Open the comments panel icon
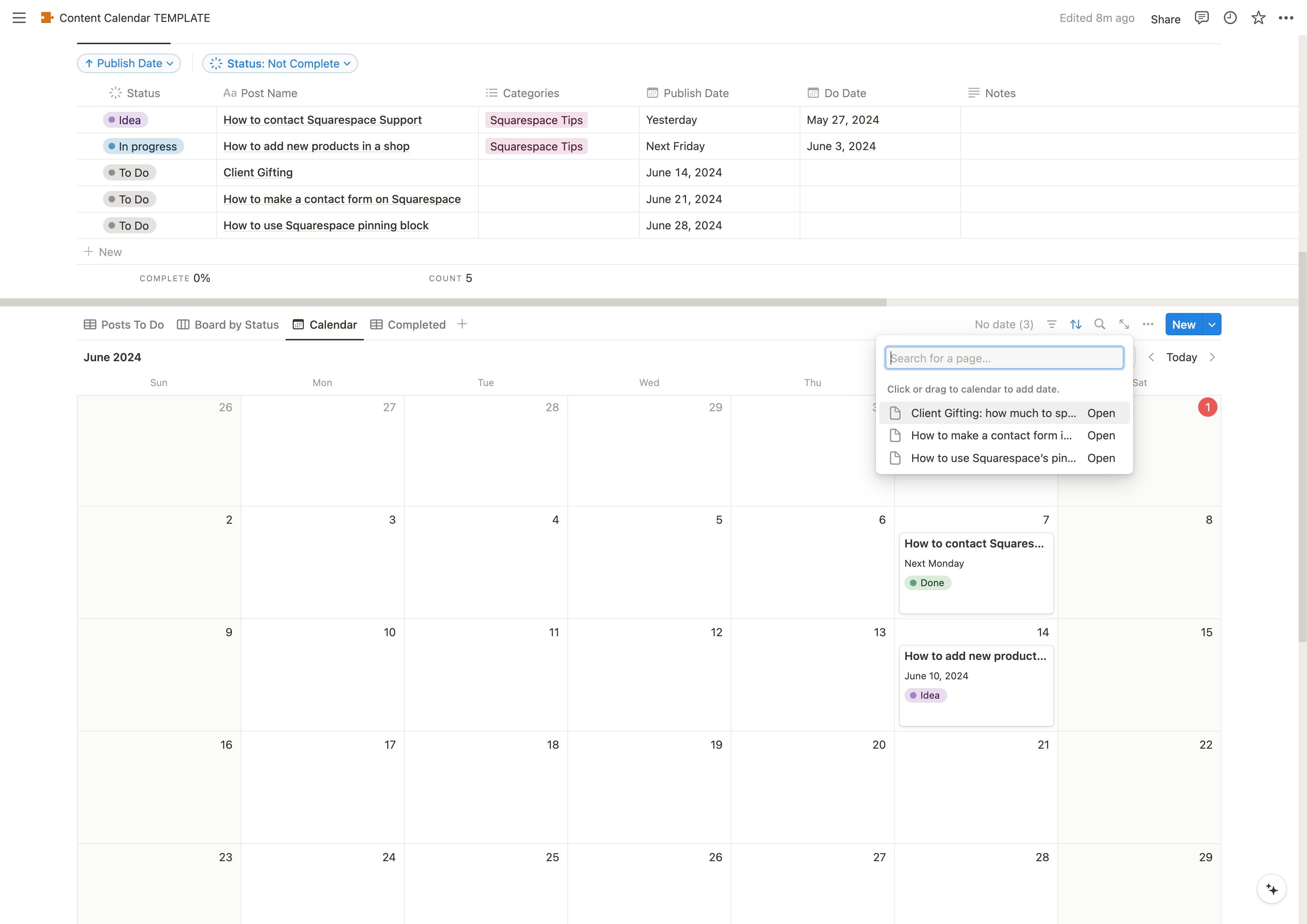 (1201, 18)
